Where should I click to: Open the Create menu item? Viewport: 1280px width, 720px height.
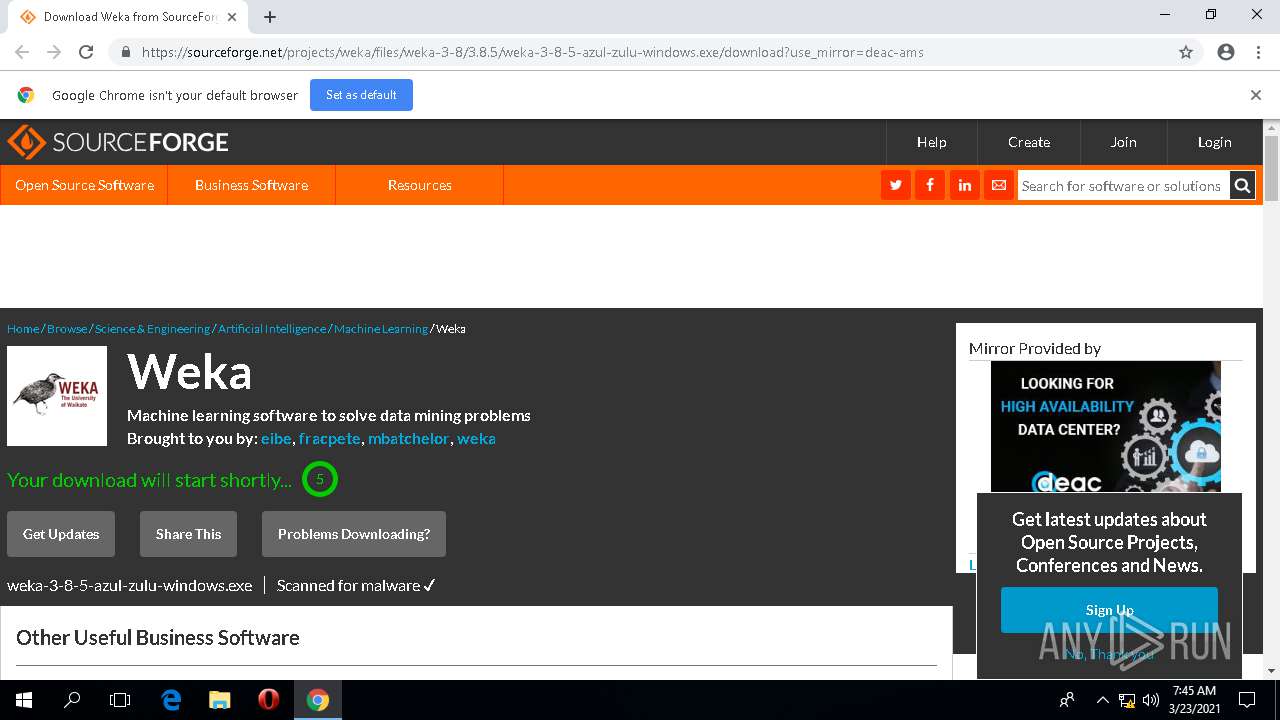[x=1029, y=142]
